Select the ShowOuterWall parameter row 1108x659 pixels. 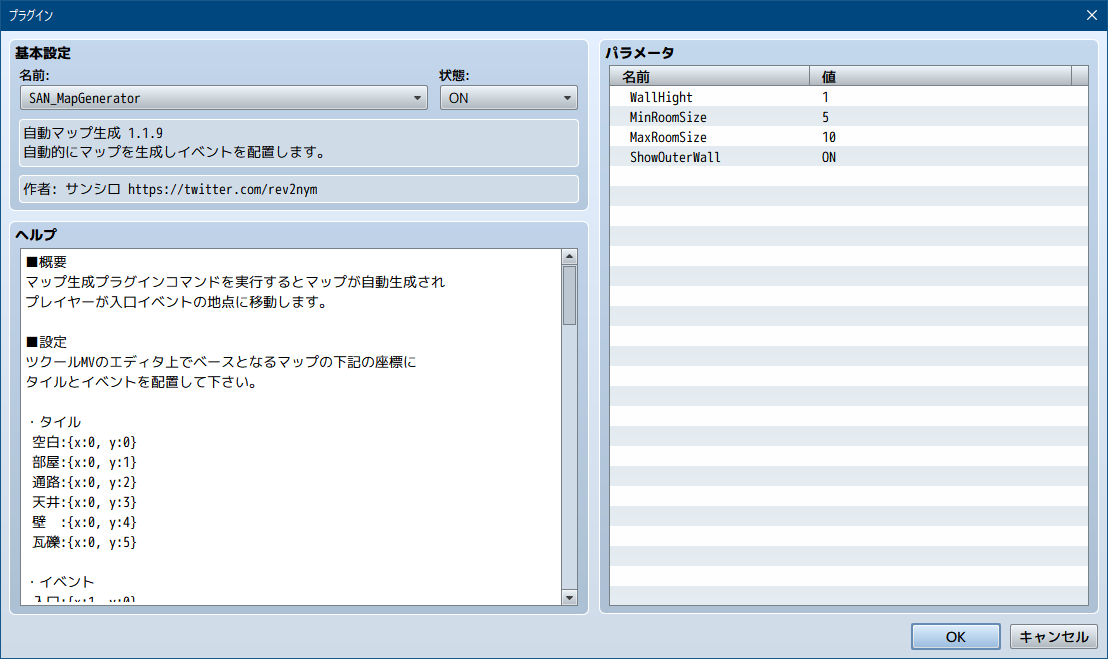[674, 157]
